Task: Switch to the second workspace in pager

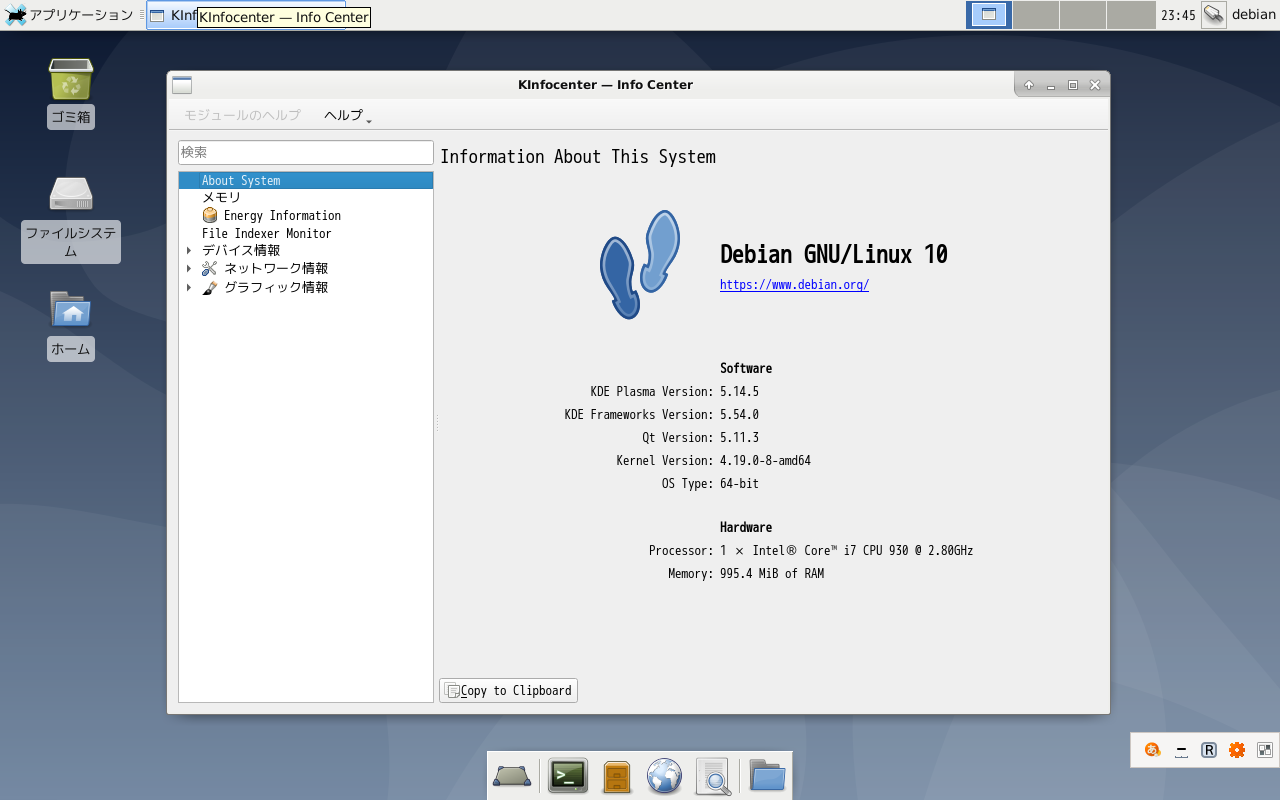Action: point(1036,15)
